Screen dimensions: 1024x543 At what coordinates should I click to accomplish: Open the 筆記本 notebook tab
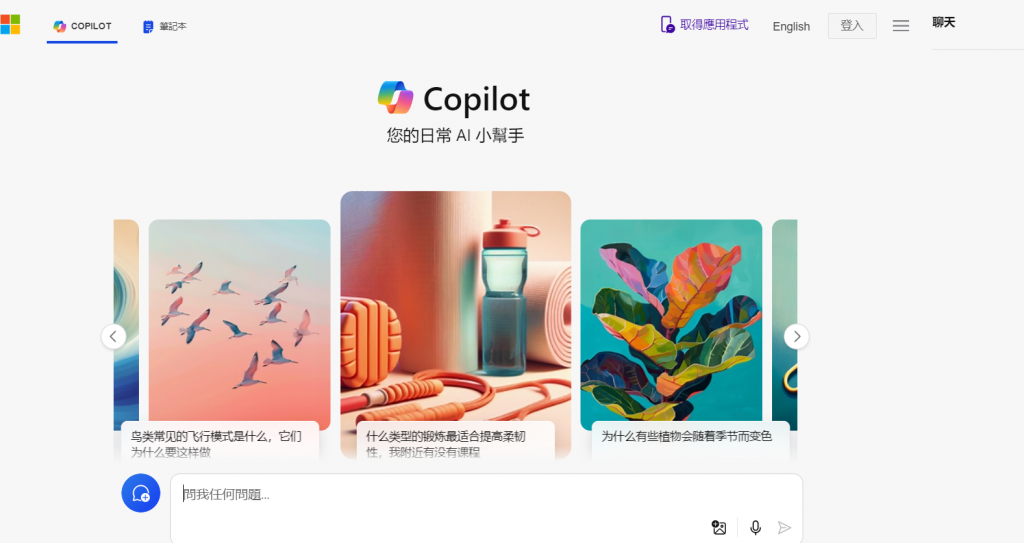tap(165, 26)
